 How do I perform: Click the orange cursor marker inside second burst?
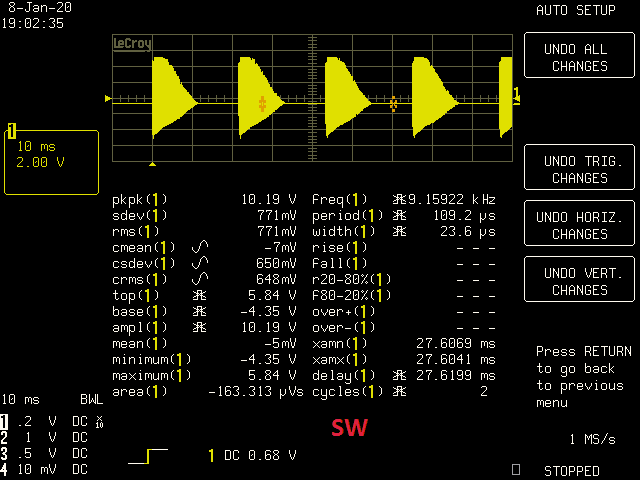point(262,104)
